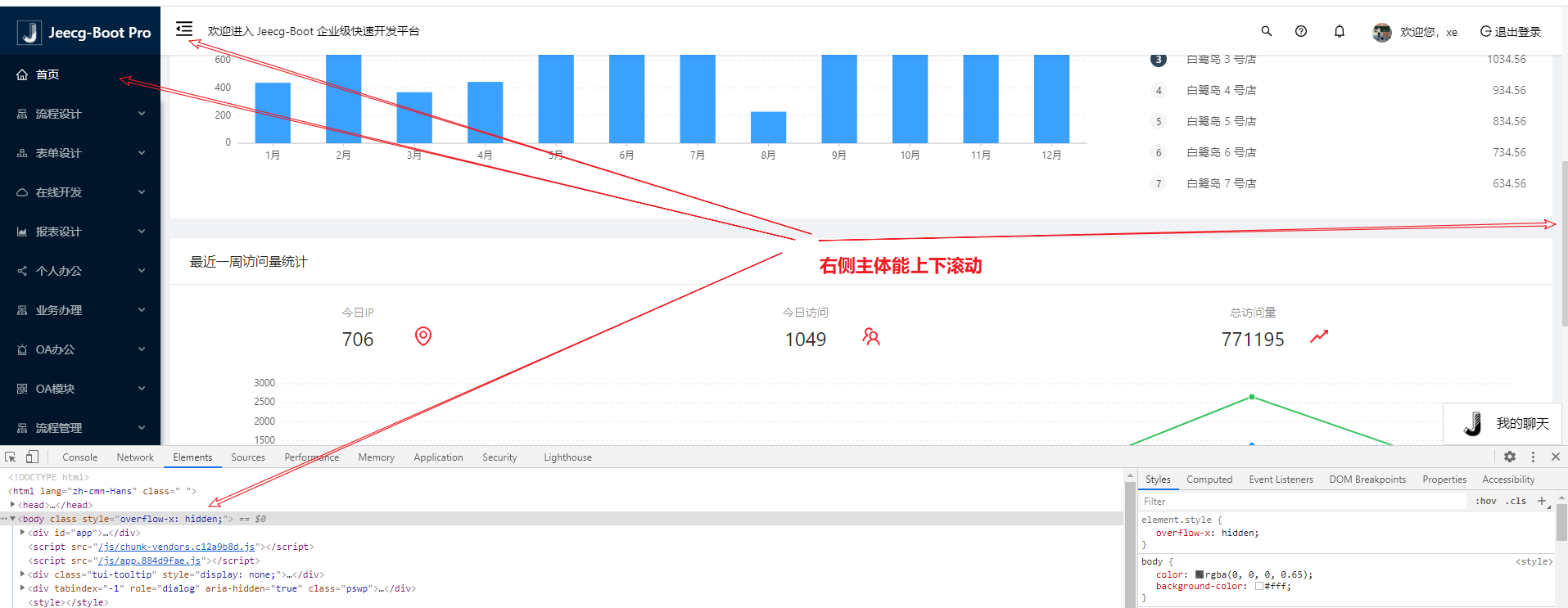Click the main page vertical scrollbar

click(1564, 245)
